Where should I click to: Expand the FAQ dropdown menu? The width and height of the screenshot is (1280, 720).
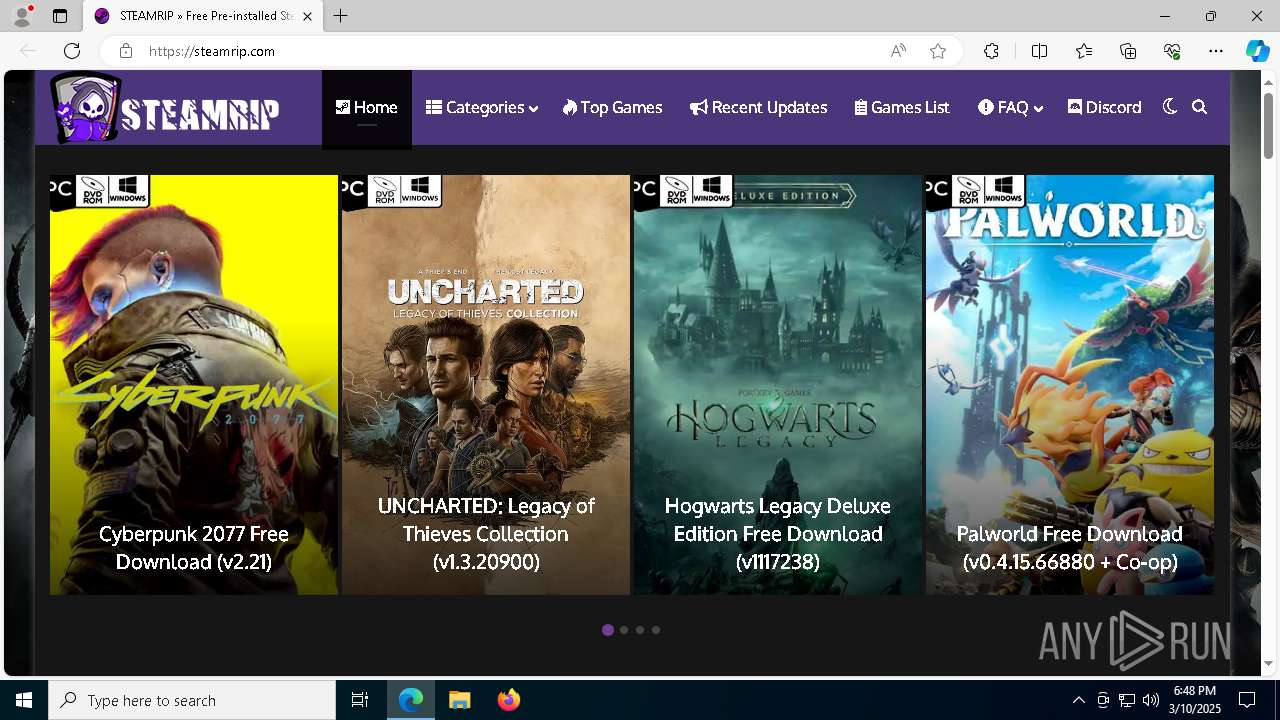(1011, 107)
